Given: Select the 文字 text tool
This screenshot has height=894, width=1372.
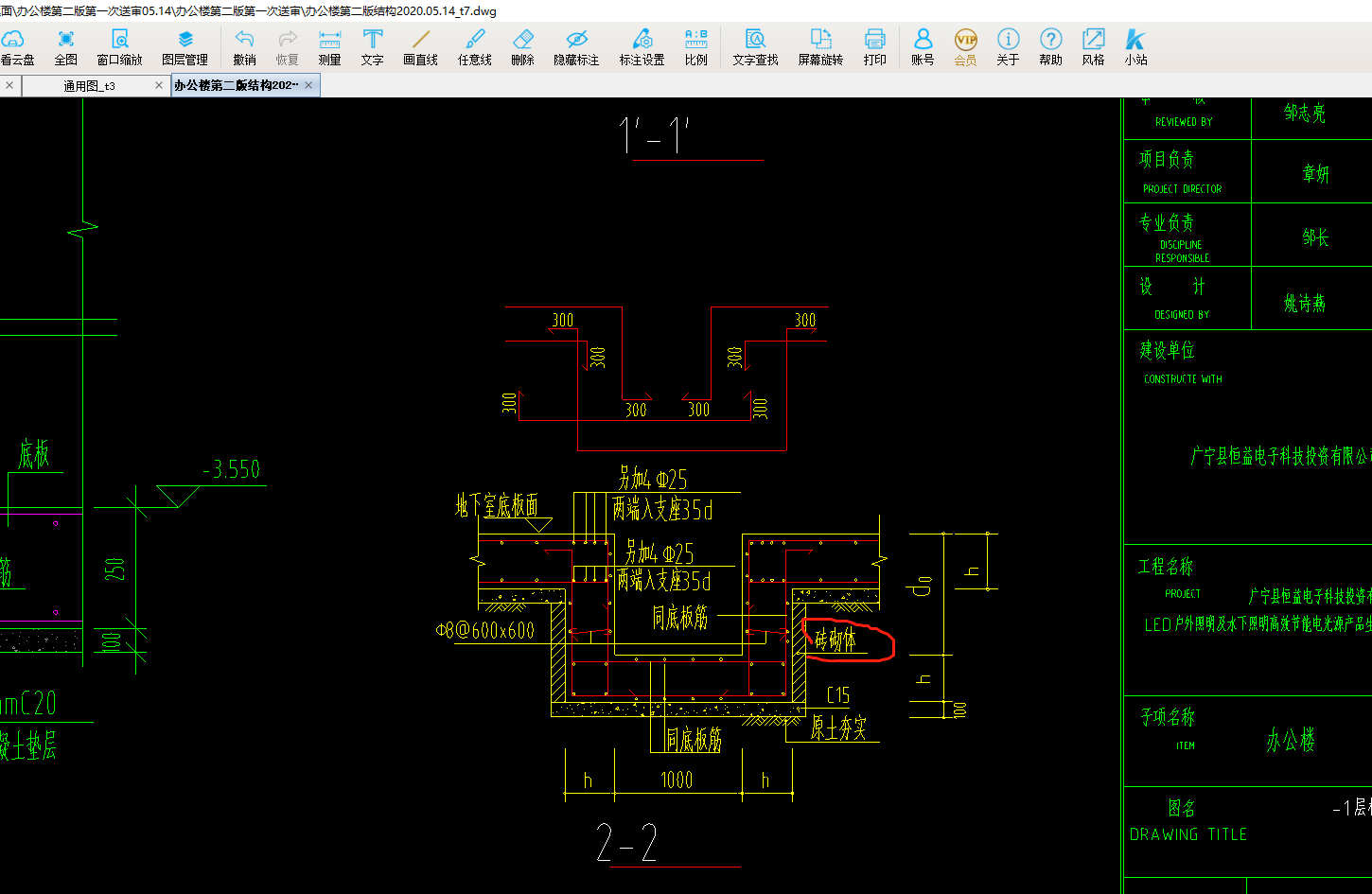Looking at the screenshot, I should [373, 47].
